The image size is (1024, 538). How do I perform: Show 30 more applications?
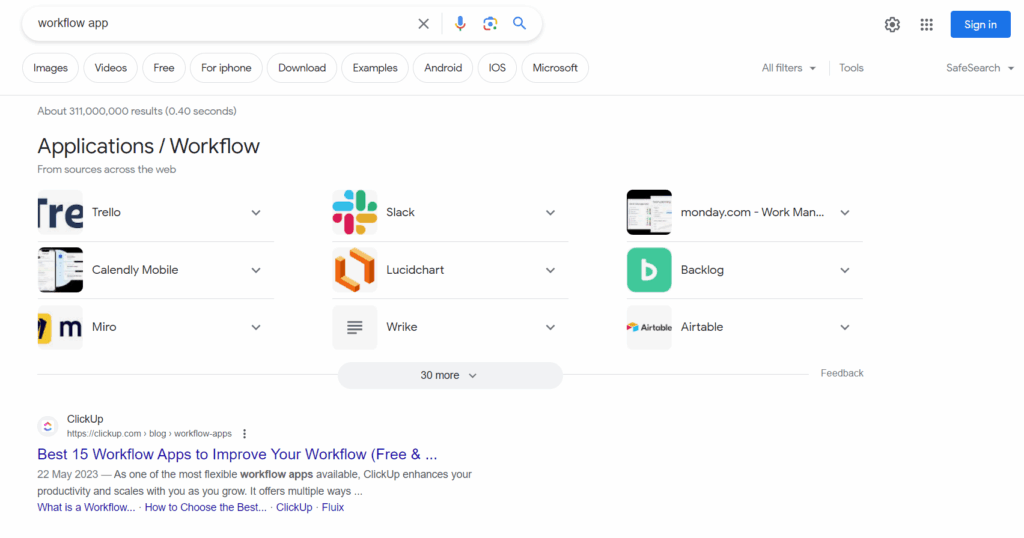coord(449,375)
